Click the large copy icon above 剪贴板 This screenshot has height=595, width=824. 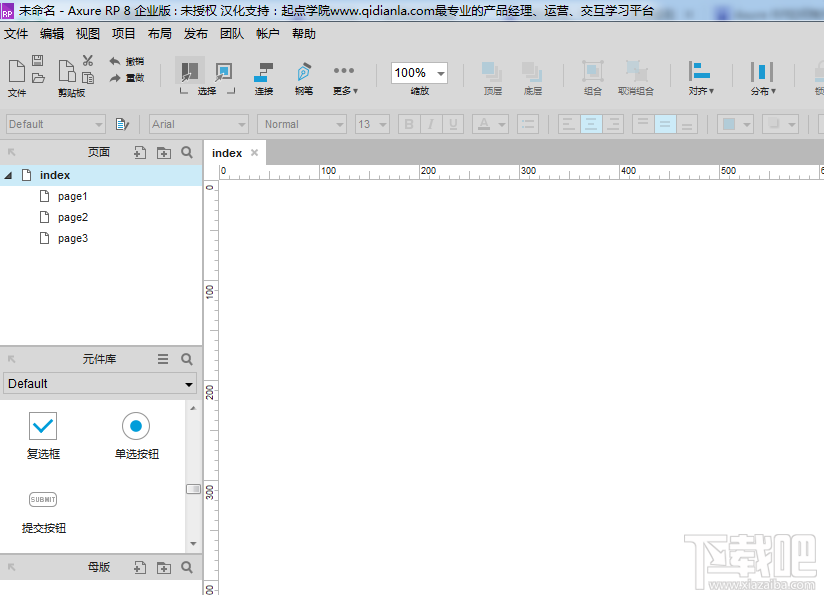pos(67,71)
